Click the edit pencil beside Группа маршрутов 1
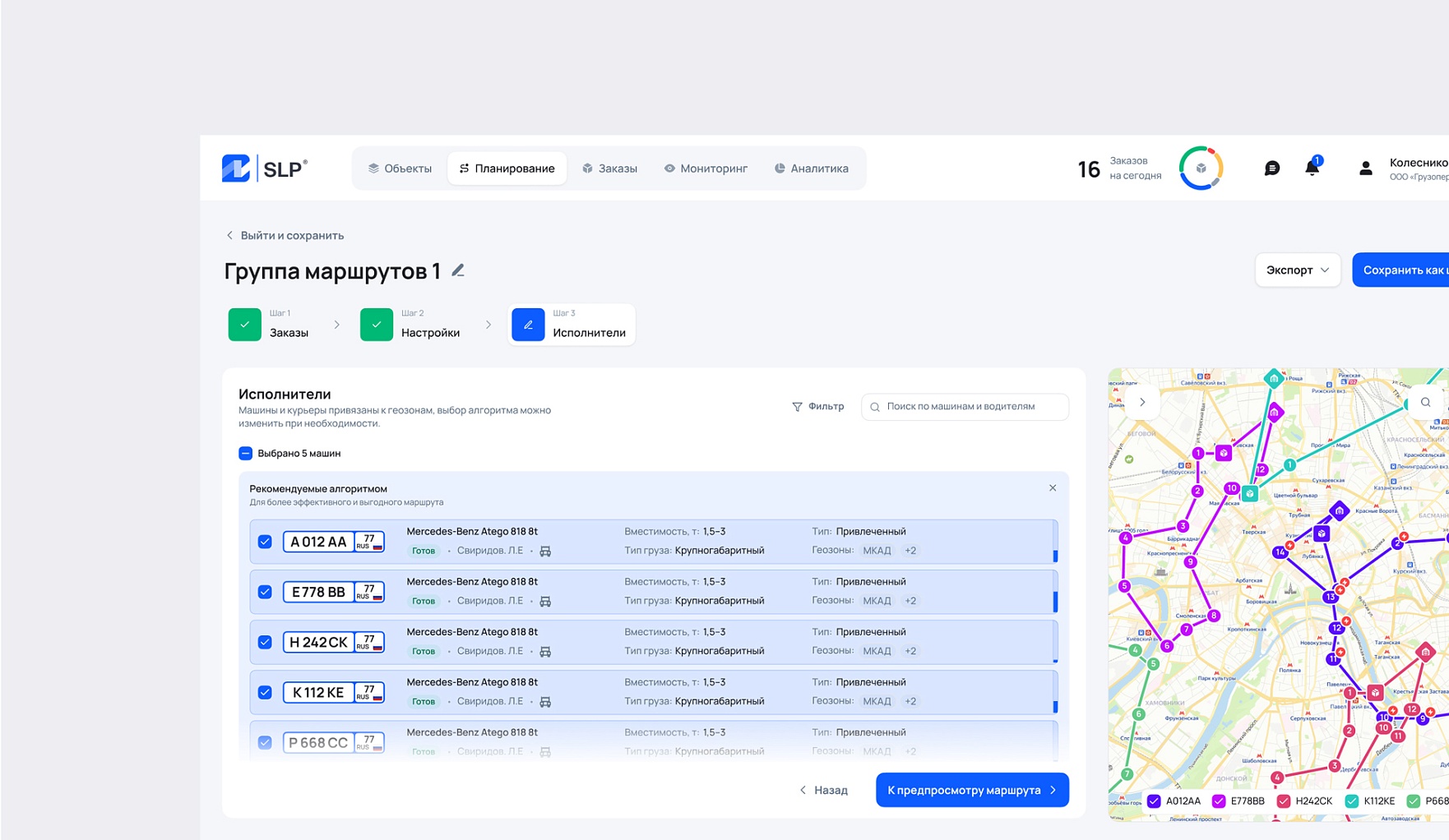The width and height of the screenshot is (1449, 840). tap(459, 270)
